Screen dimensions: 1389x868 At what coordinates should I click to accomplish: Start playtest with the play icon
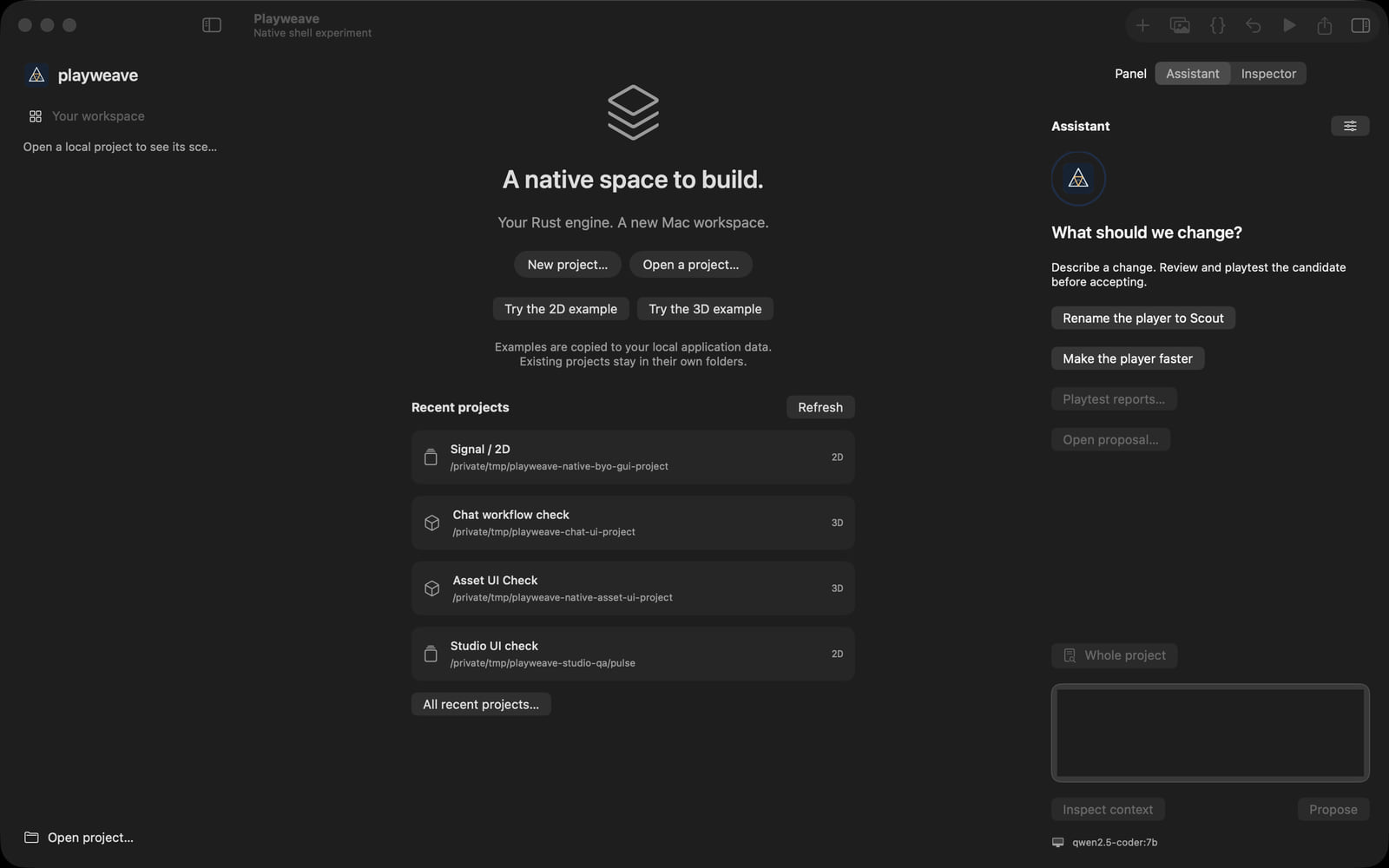coord(1289,25)
